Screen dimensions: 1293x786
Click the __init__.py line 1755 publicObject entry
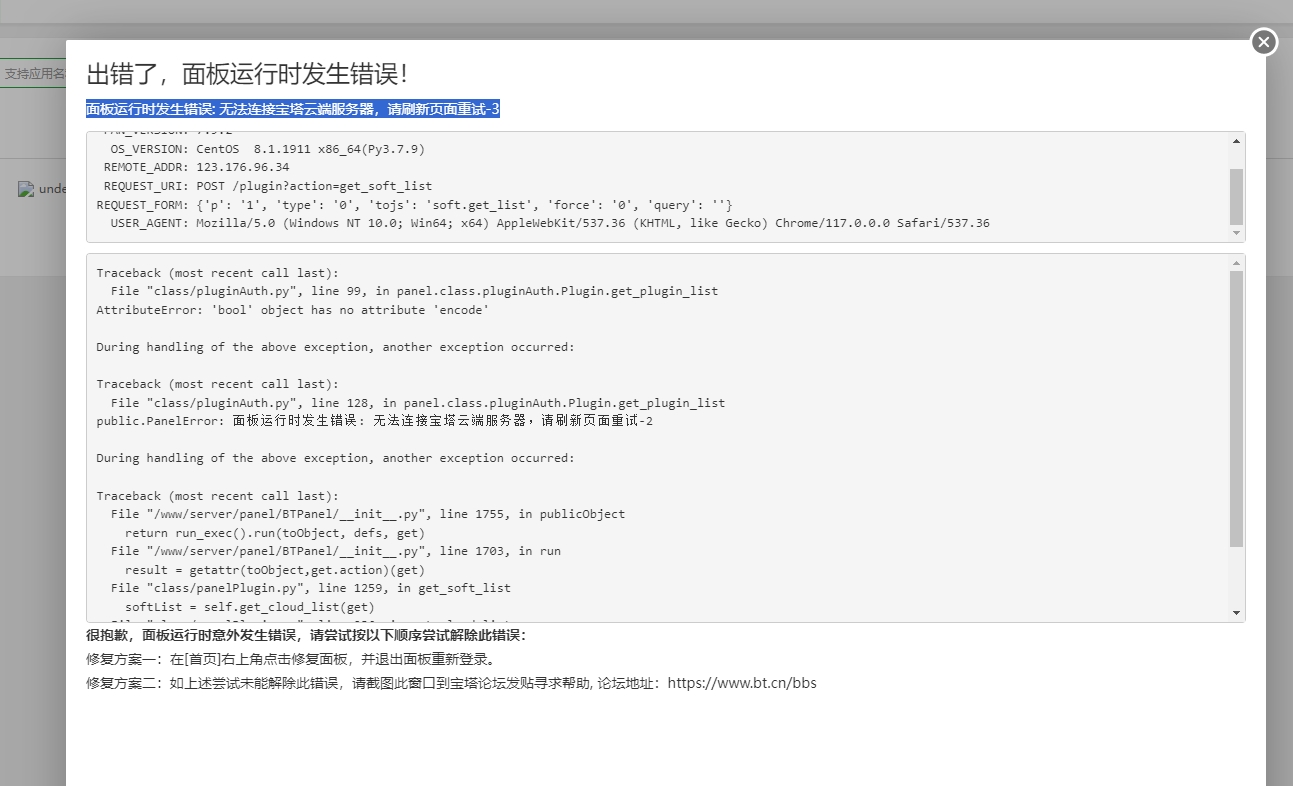[x=368, y=514]
